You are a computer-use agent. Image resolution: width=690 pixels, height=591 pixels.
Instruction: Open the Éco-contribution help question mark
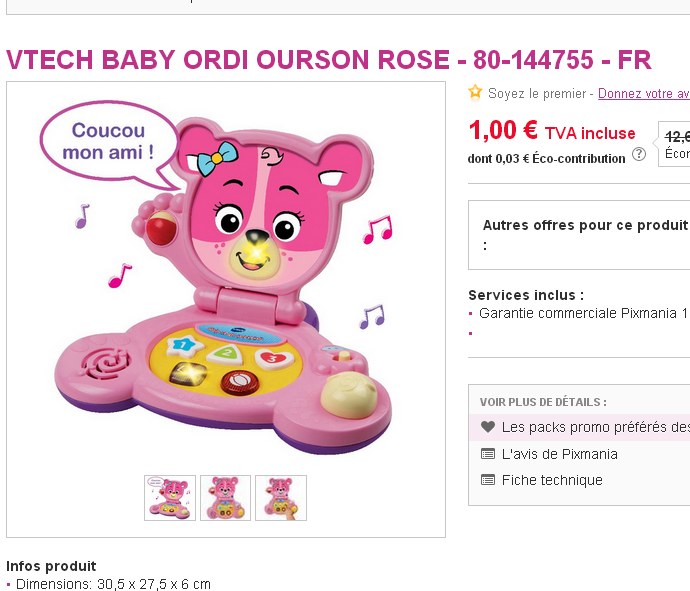pyautogui.click(x=639, y=154)
